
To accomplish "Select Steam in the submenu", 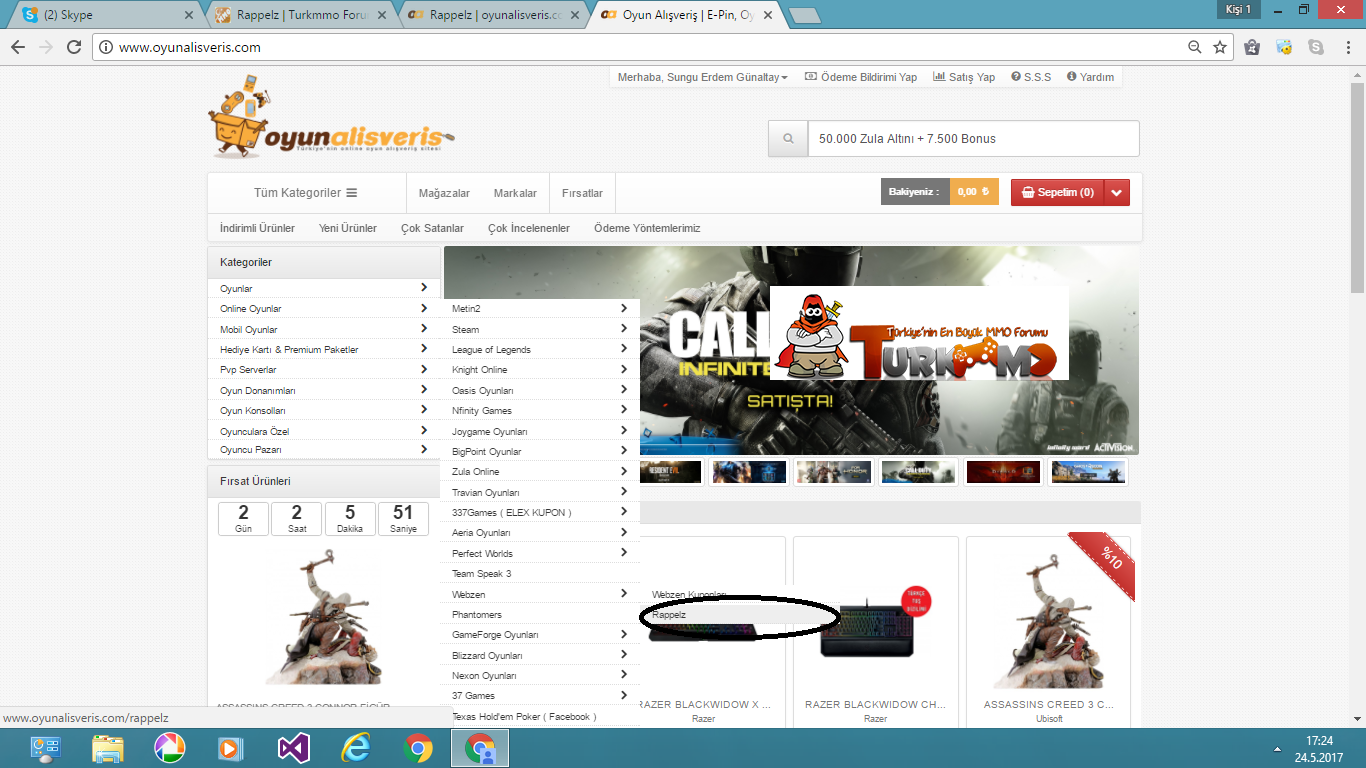I will pyautogui.click(x=540, y=329).
